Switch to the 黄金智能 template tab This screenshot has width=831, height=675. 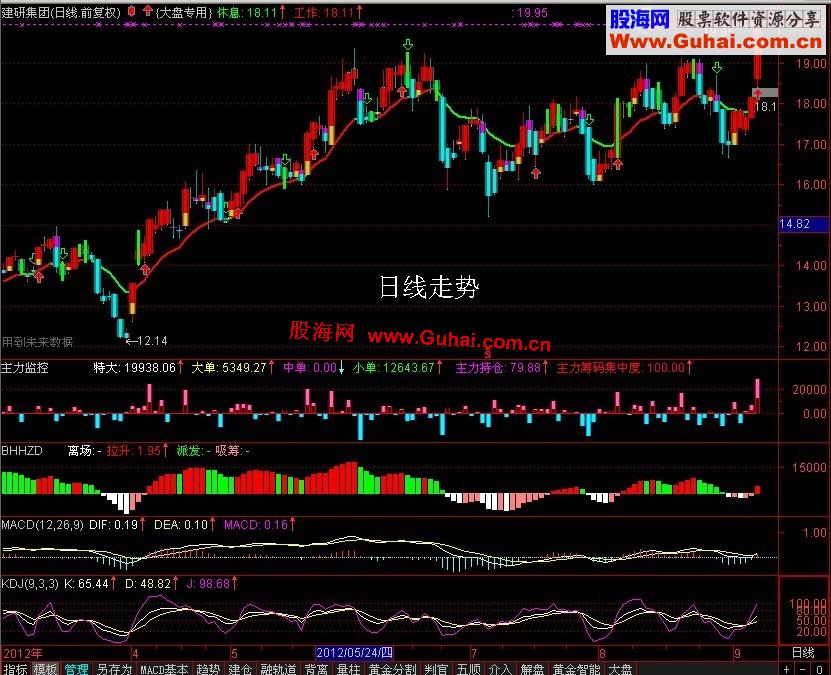click(x=577, y=669)
